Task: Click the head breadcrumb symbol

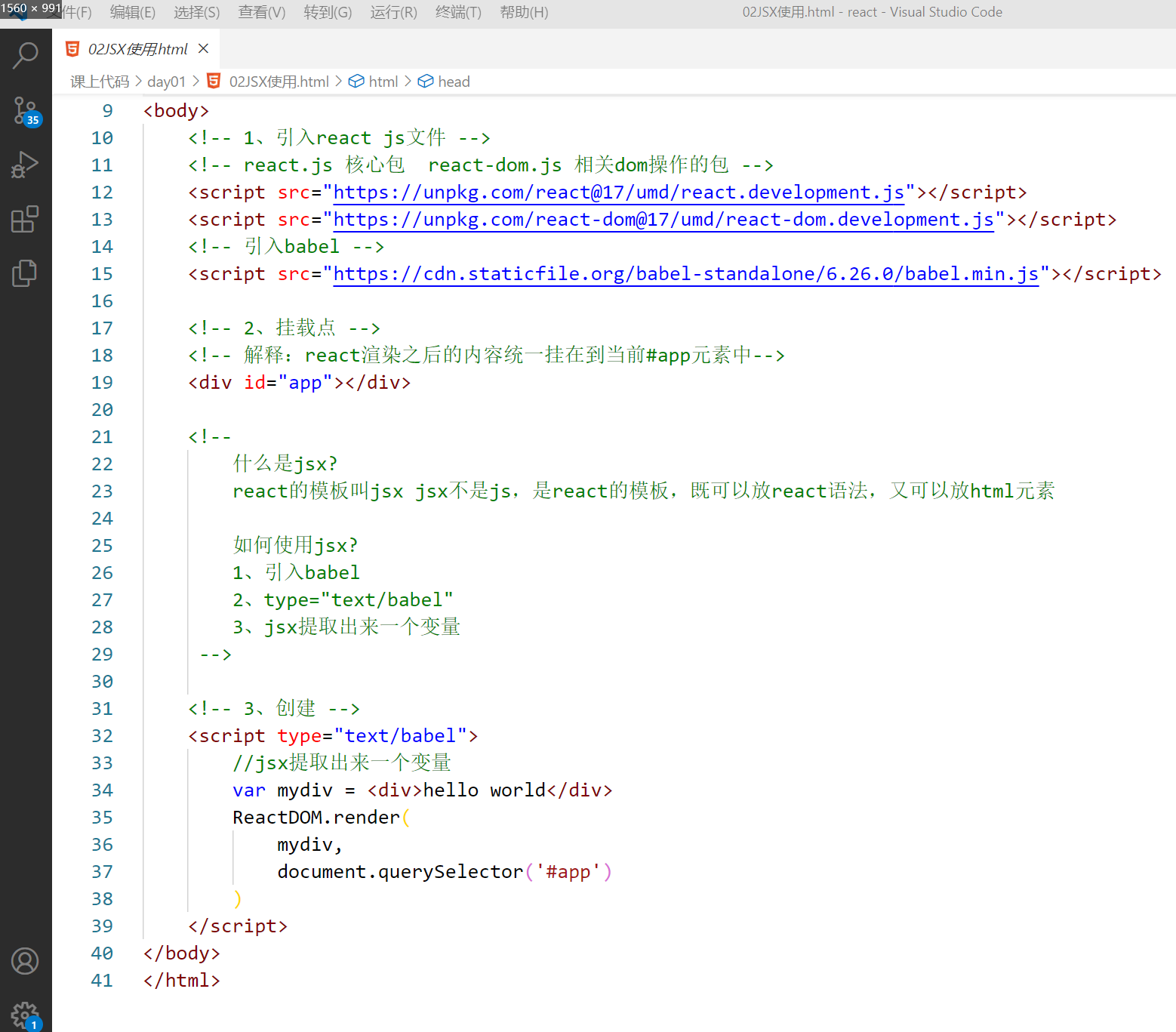Action: click(445, 82)
